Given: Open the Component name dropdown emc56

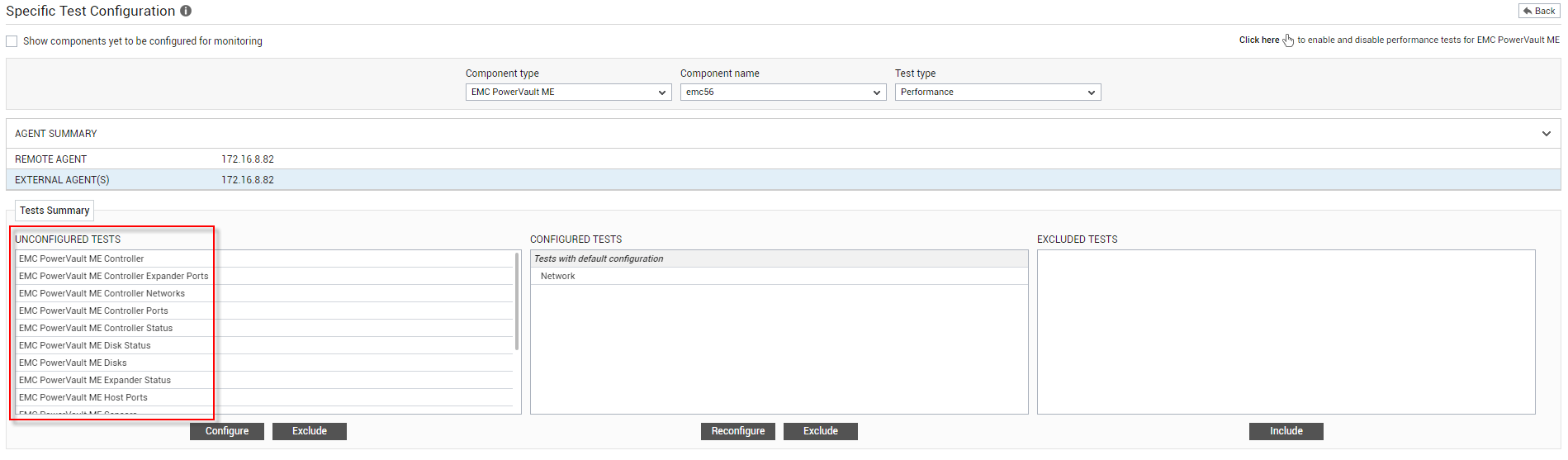Looking at the screenshot, I should (783, 92).
